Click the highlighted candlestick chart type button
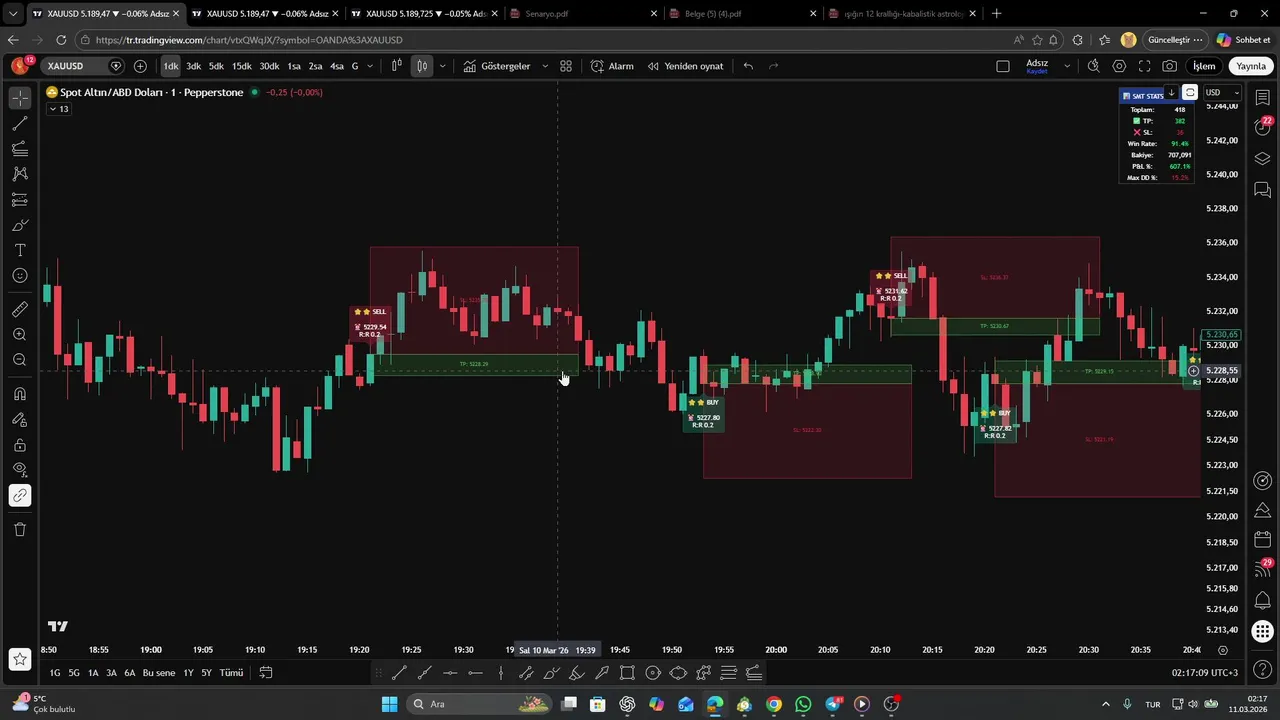 click(x=422, y=66)
